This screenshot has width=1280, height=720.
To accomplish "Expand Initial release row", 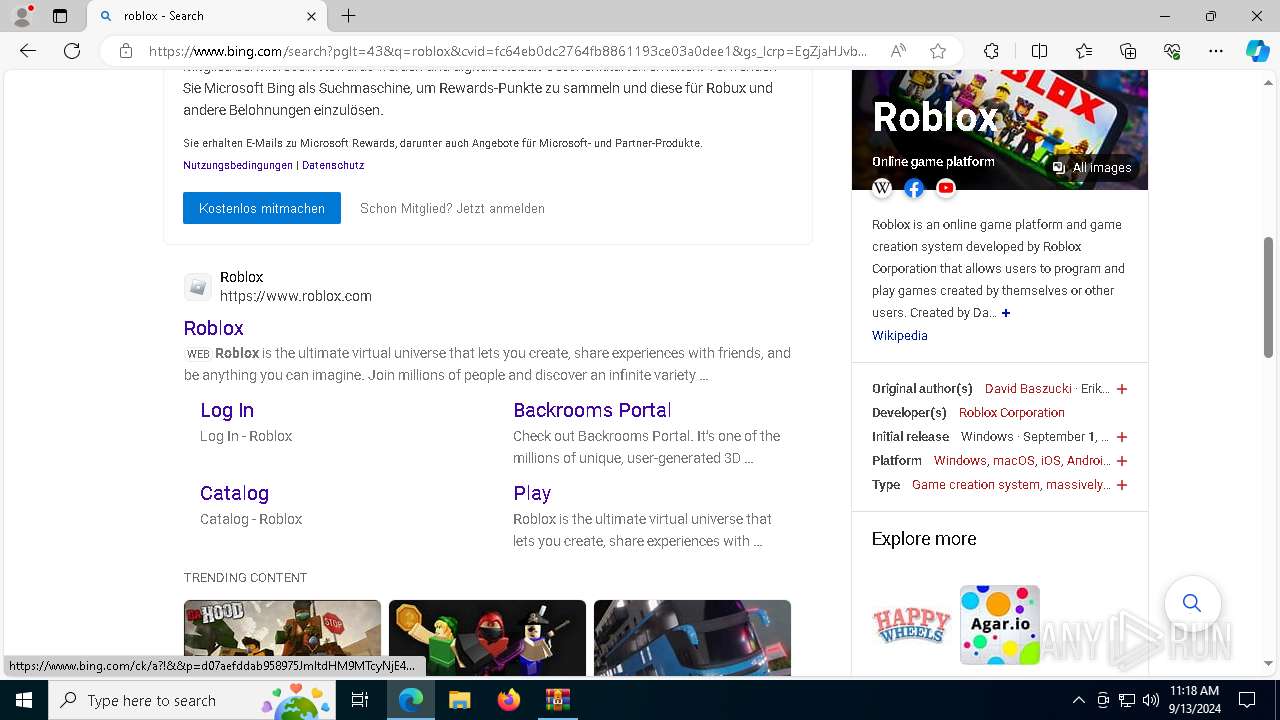I will [1122, 437].
